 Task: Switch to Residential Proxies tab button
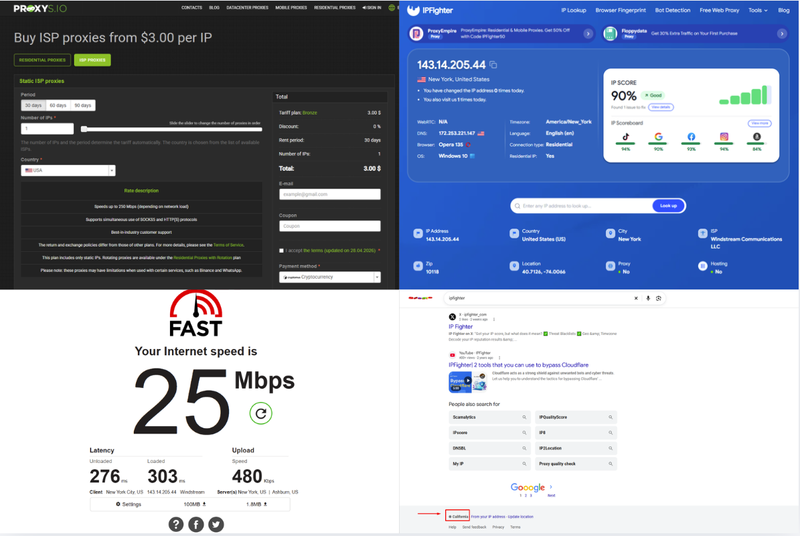pos(42,60)
